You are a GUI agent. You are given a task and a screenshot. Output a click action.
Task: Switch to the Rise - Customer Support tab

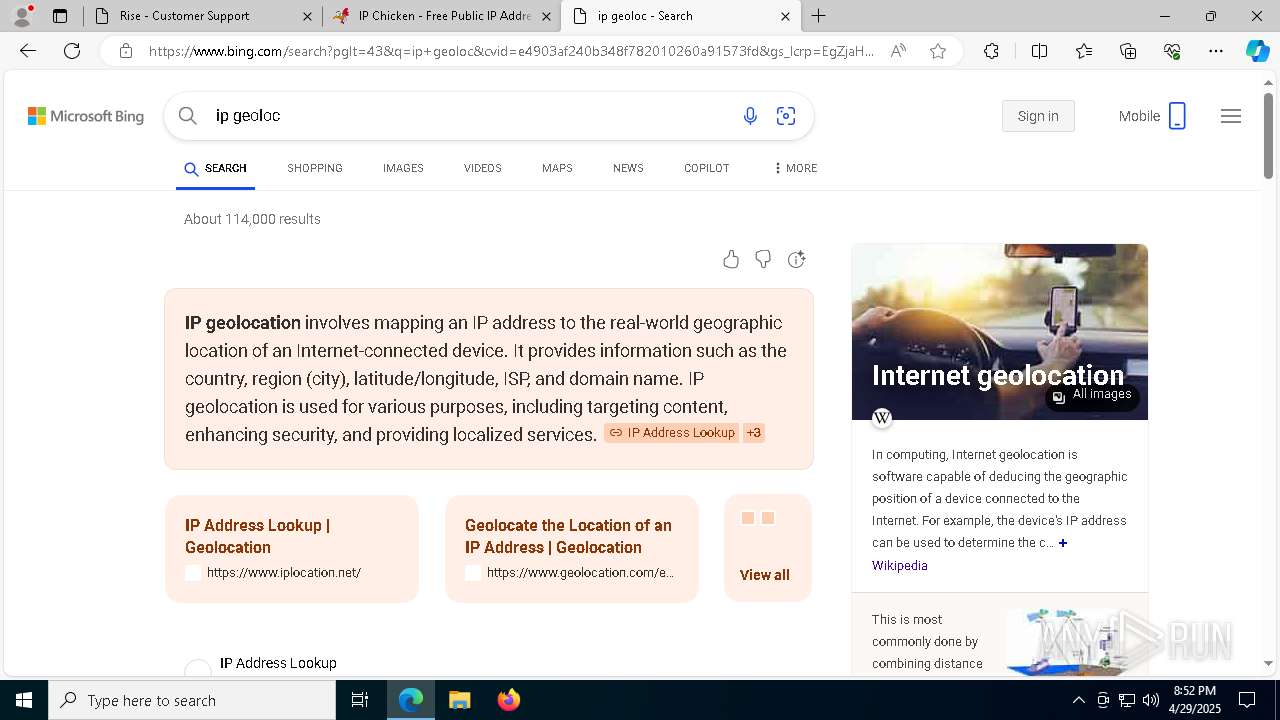coord(203,16)
